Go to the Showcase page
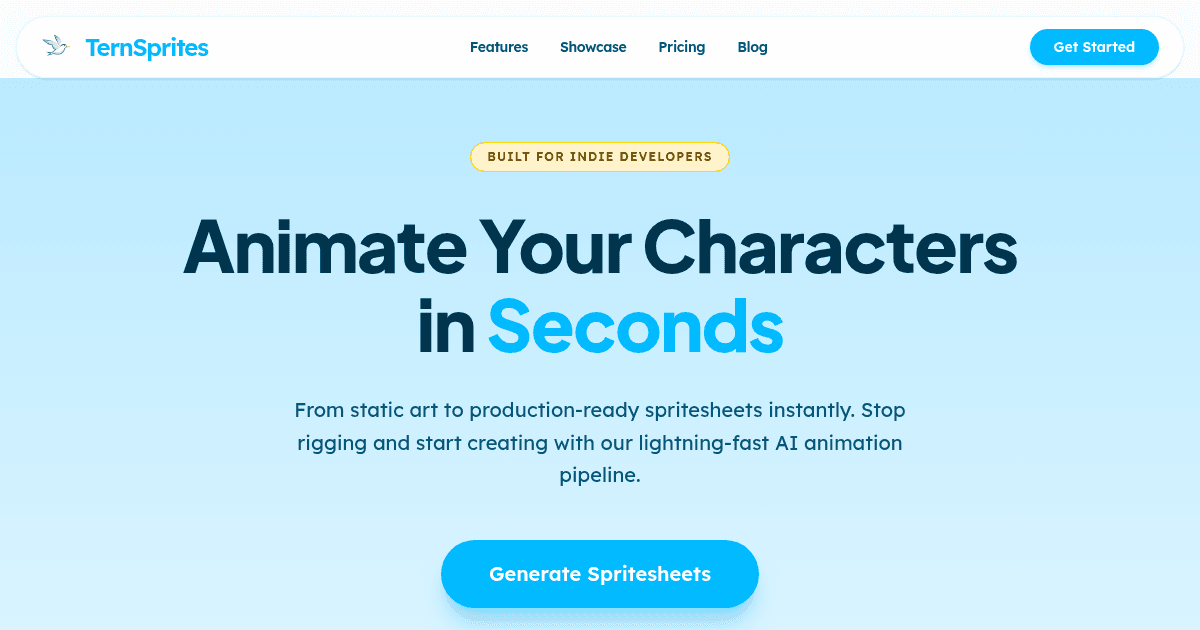The image size is (1200, 630). click(593, 47)
